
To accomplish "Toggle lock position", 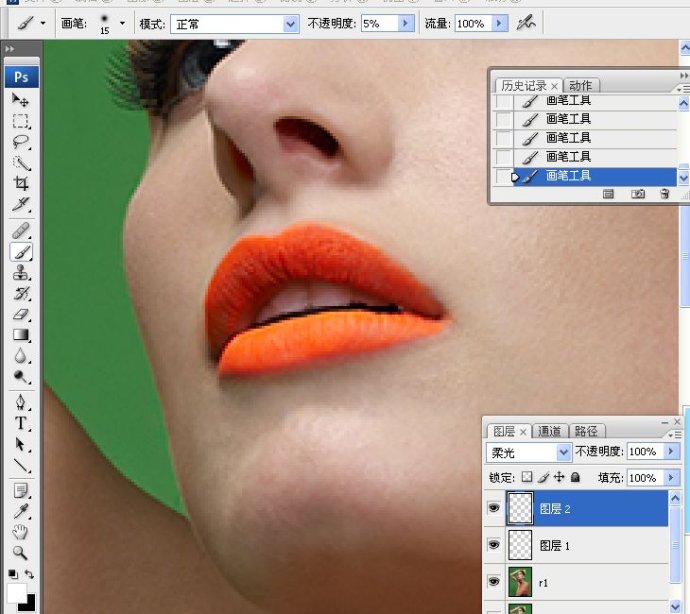I will pos(559,477).
